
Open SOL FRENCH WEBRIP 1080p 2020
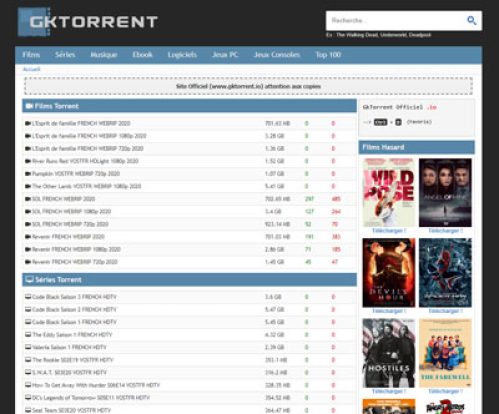coord(71,212)
